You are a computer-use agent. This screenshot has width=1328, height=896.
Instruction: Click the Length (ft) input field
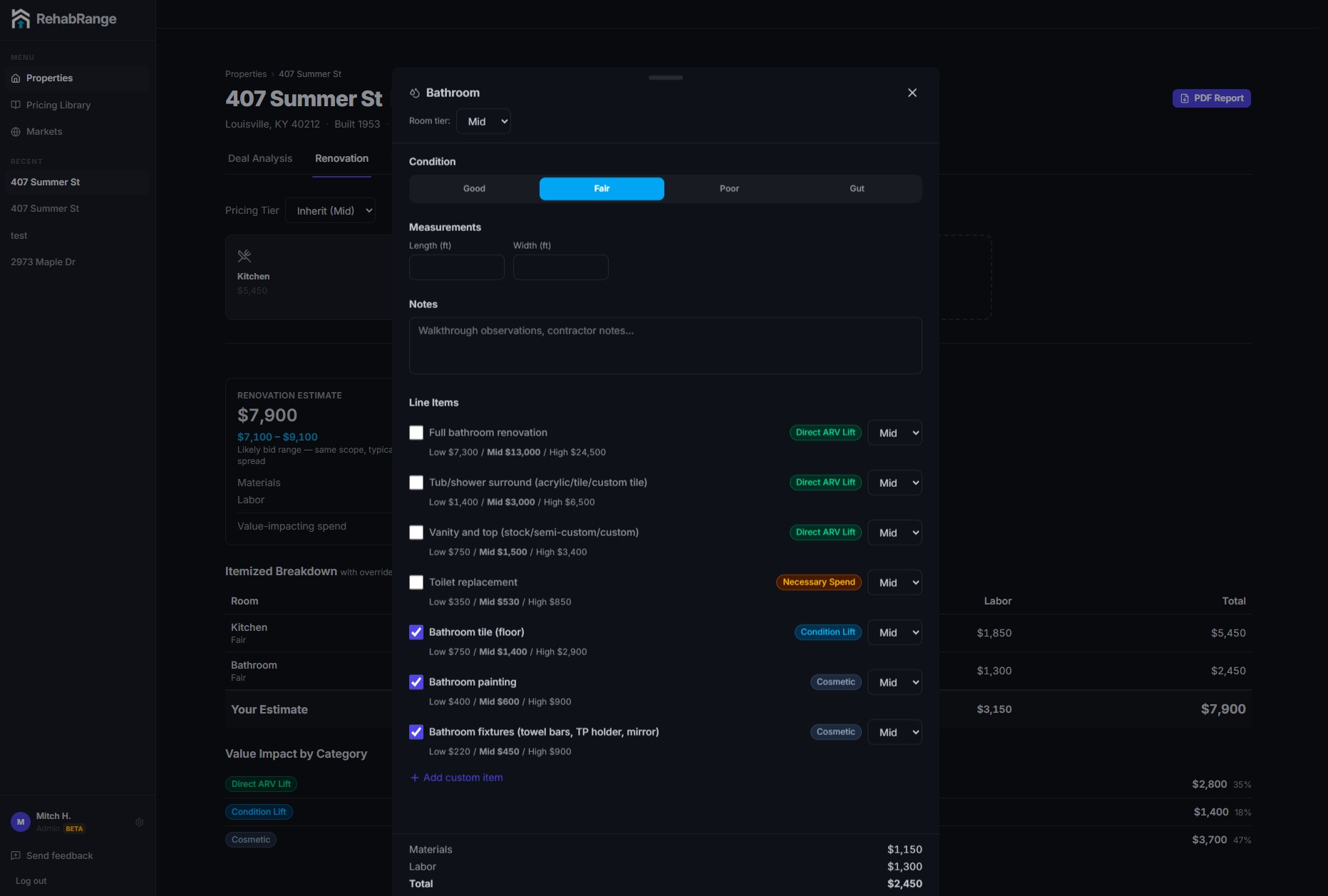coord(457,267)
